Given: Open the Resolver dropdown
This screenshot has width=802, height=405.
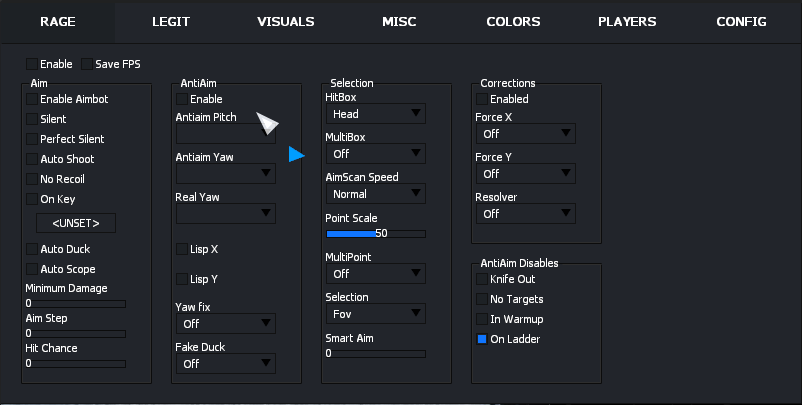Looking at the screenshot, I should click(525, 213).
